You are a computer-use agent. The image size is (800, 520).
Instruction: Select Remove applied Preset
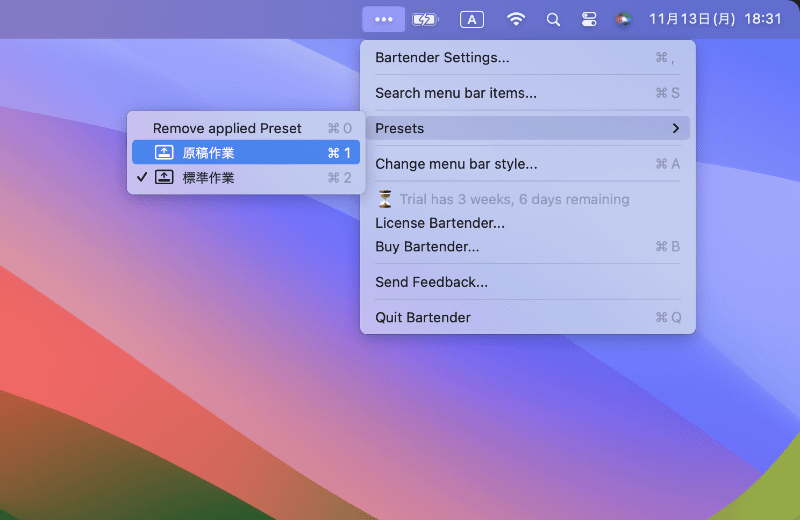tap(246, 128)
